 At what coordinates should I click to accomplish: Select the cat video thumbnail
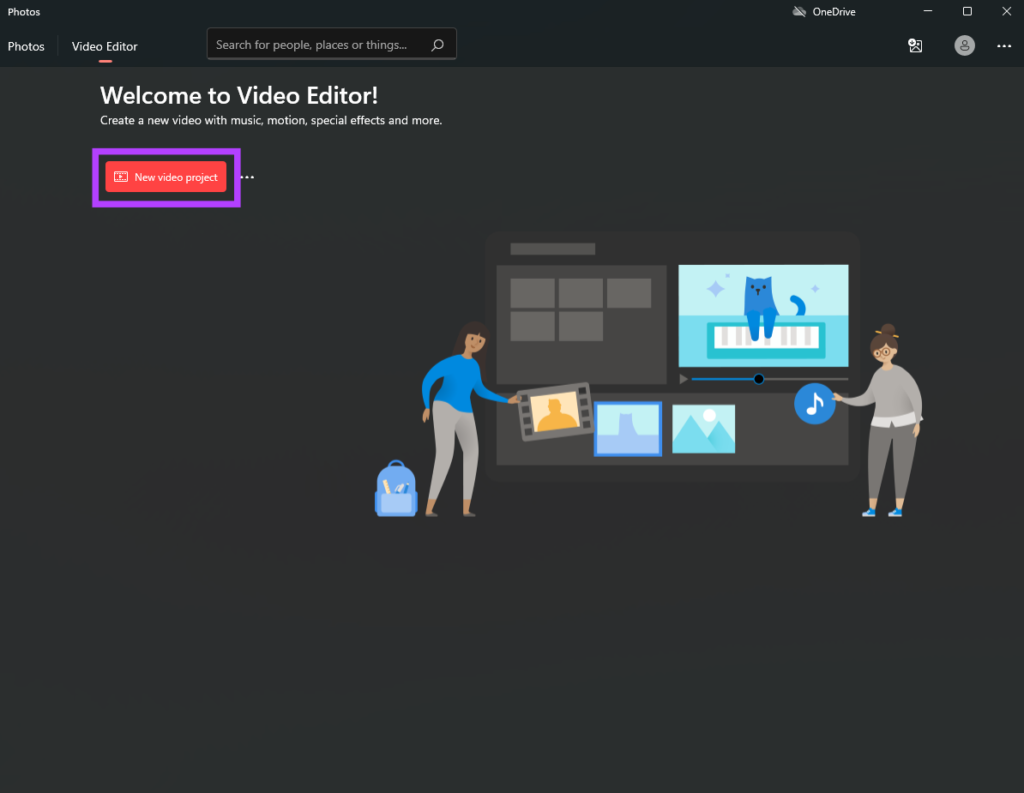(x=763, y=315)
